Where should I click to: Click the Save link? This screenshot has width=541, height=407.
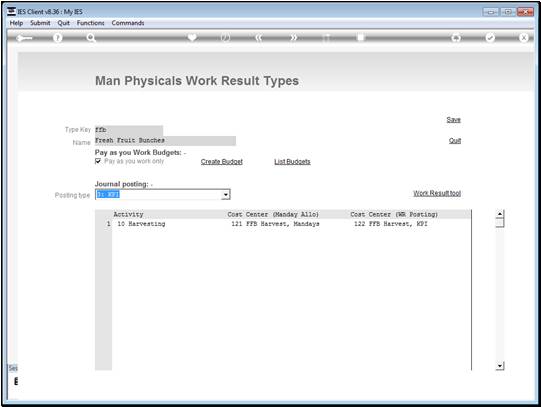(x=453, y=120)
